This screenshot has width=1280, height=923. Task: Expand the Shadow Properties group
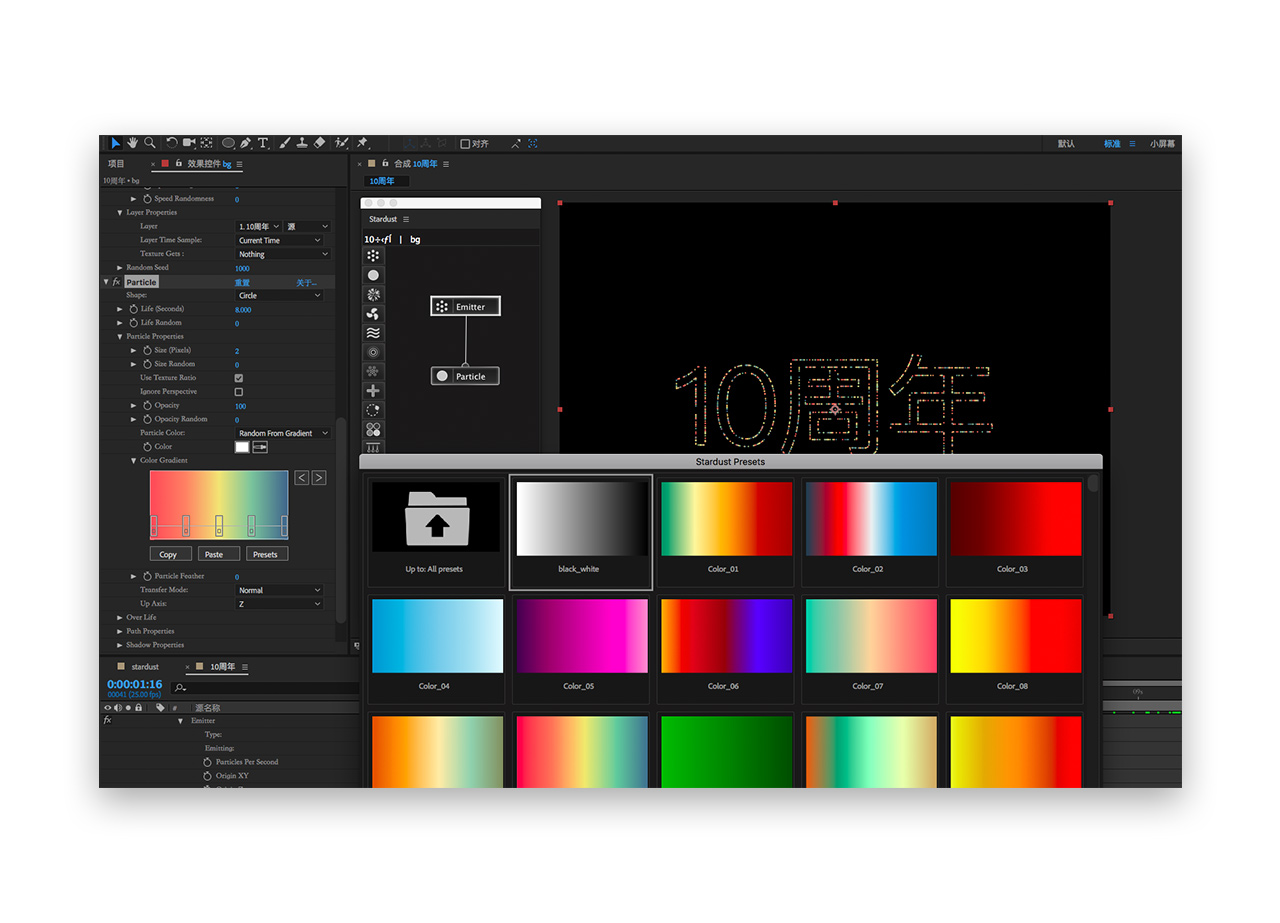point(120,645)
